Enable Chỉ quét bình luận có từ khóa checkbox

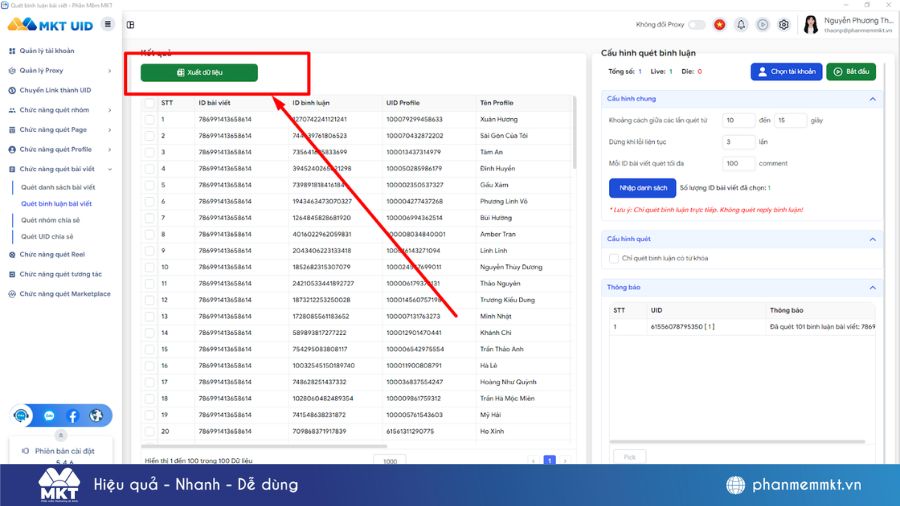(614, 258)
